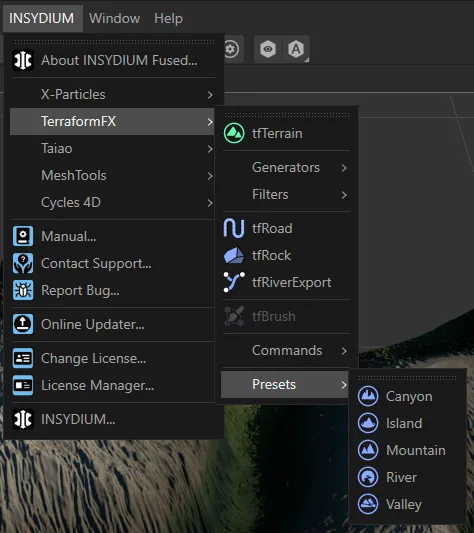The width and height of the screenshot is (474, 533).
Task: Expand the MeshTools submenu arrow
Action: 210,176
